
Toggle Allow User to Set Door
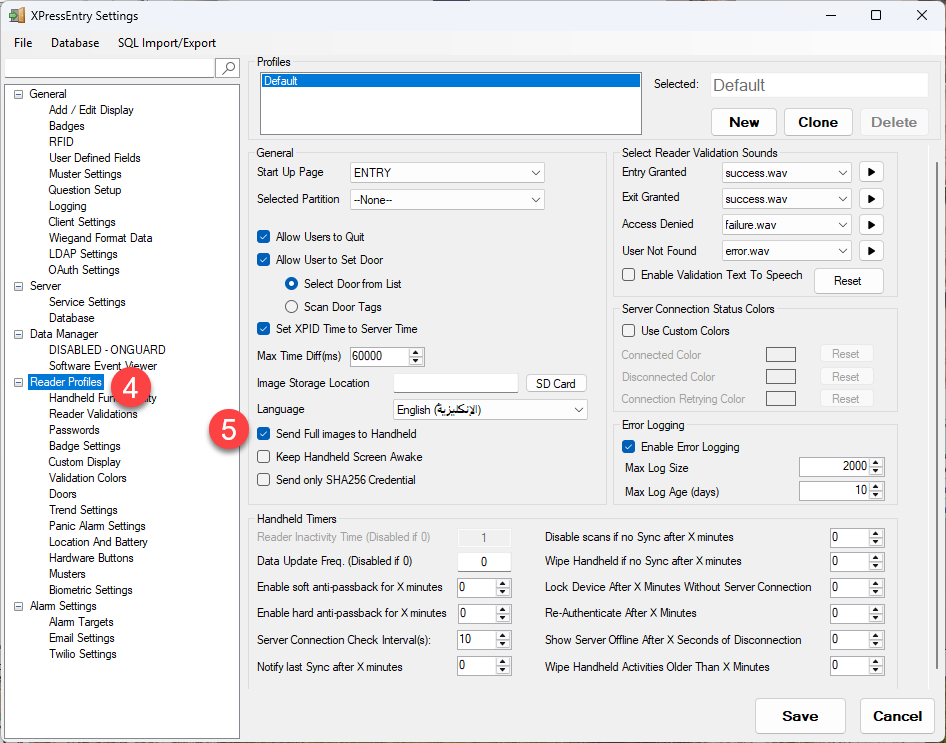(264, 259)
